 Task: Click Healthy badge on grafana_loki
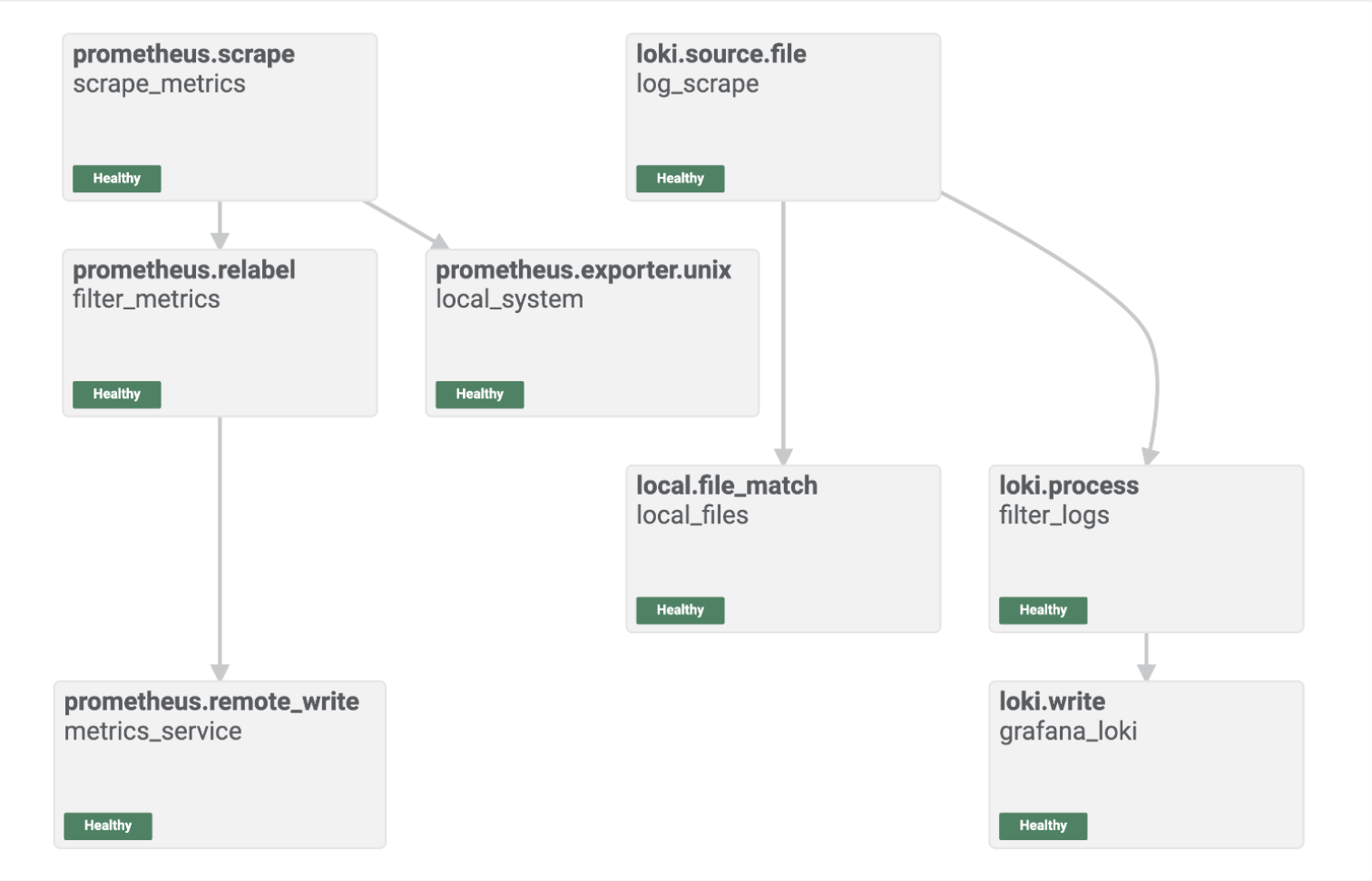pos(1044,827)
